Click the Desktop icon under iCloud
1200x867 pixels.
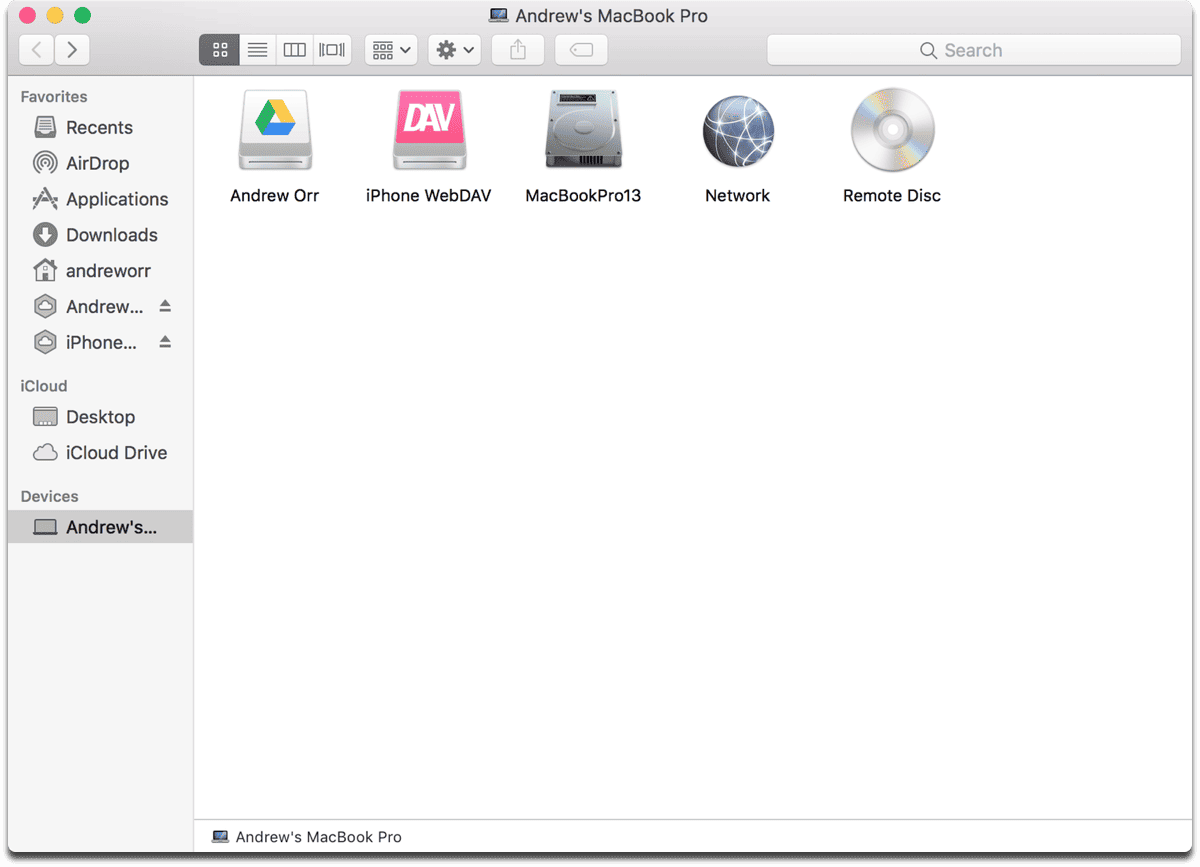pyautogui.click(x=45, y=417)
